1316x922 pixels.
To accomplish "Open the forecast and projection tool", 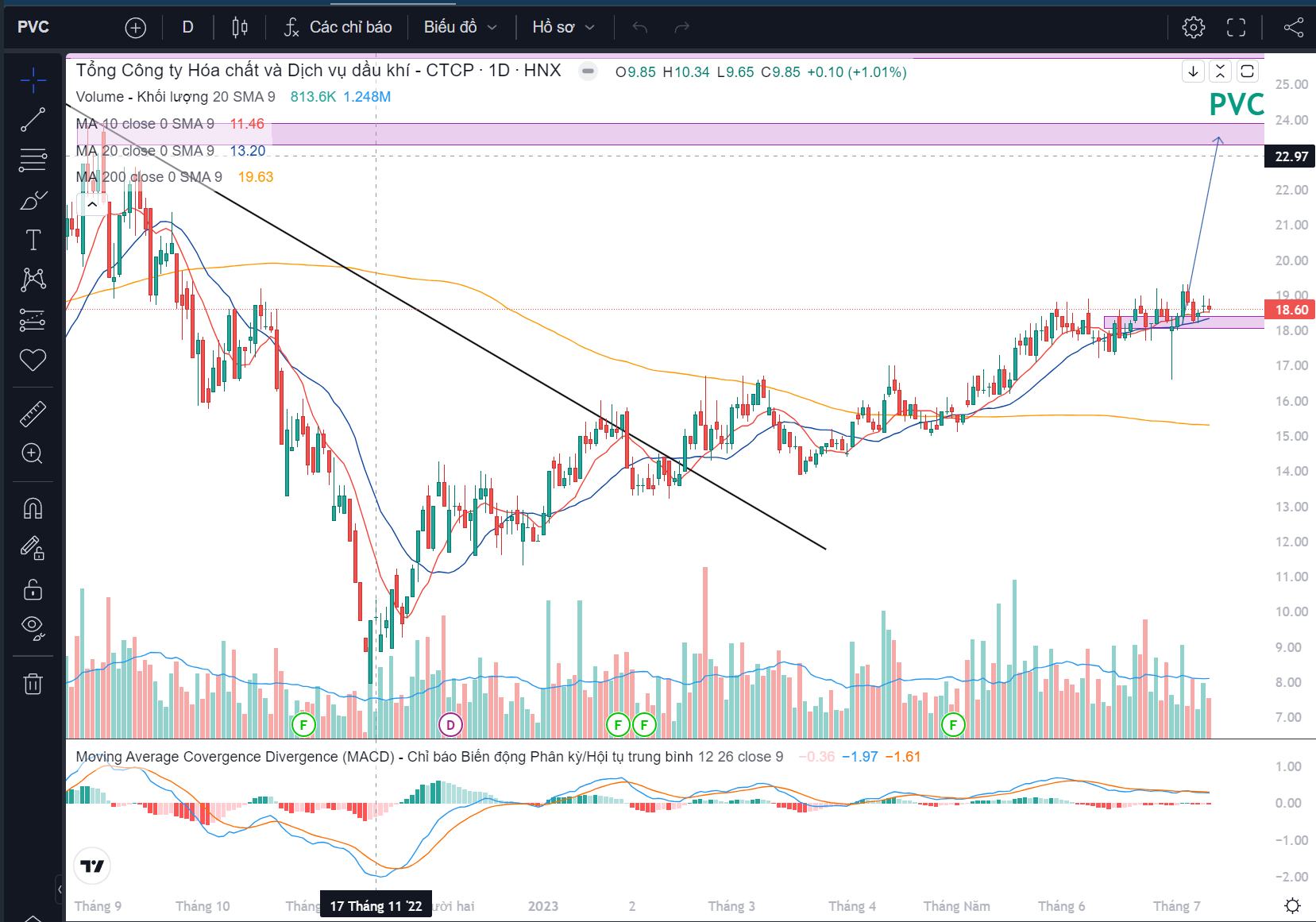I will tap(33, 320).
